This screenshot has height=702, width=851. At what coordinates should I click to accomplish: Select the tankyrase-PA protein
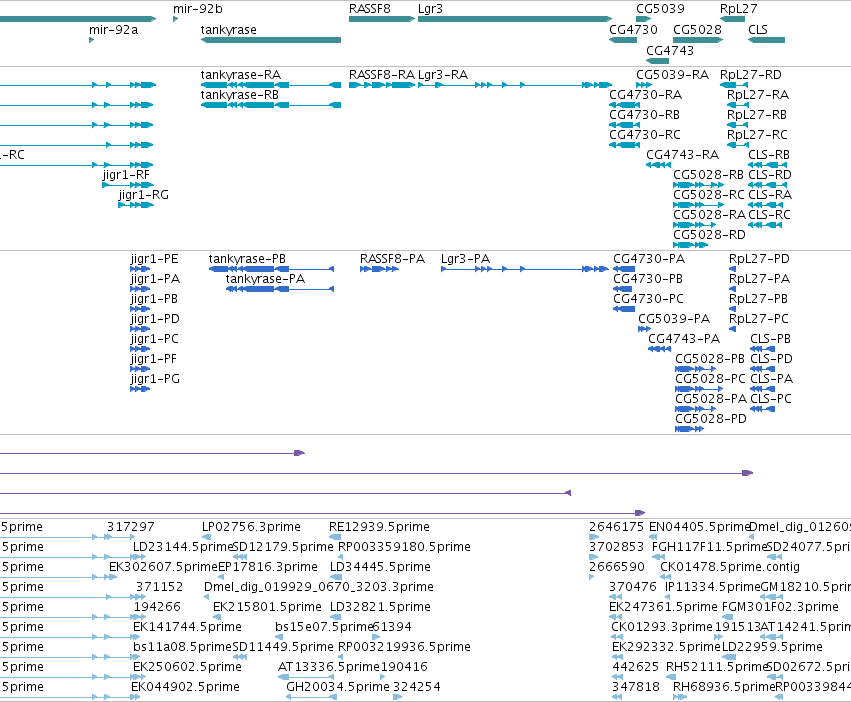pos(280,289)
